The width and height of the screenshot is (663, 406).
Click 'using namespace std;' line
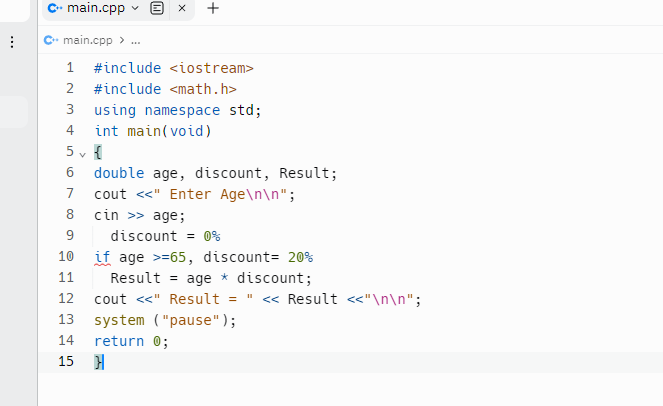(x=178, y=110)
